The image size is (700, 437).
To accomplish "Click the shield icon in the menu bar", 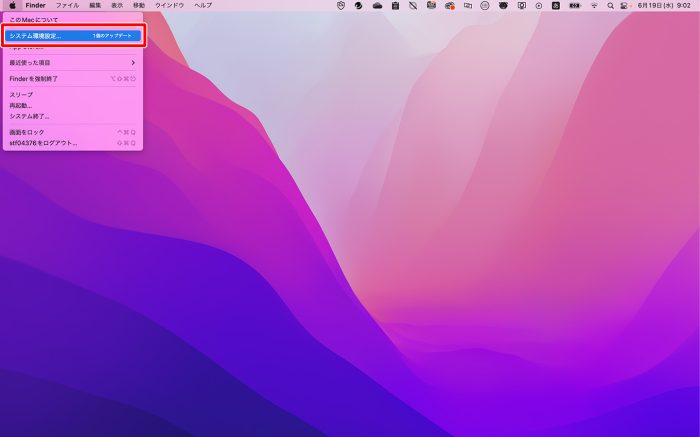I will click(341, 5).
